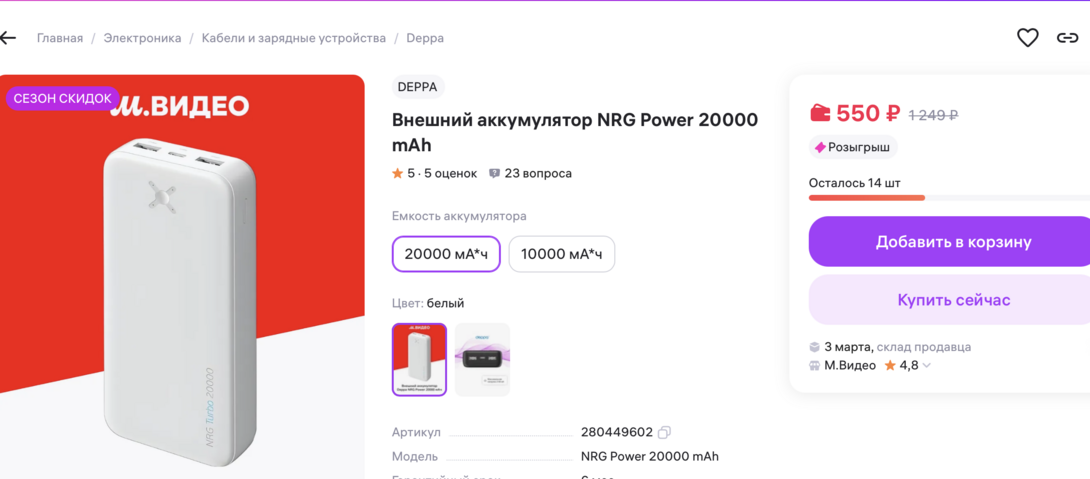
Task: Select the 10000 мА*ч capacity option
Action: pyautogui.click(x=561, y=254)
